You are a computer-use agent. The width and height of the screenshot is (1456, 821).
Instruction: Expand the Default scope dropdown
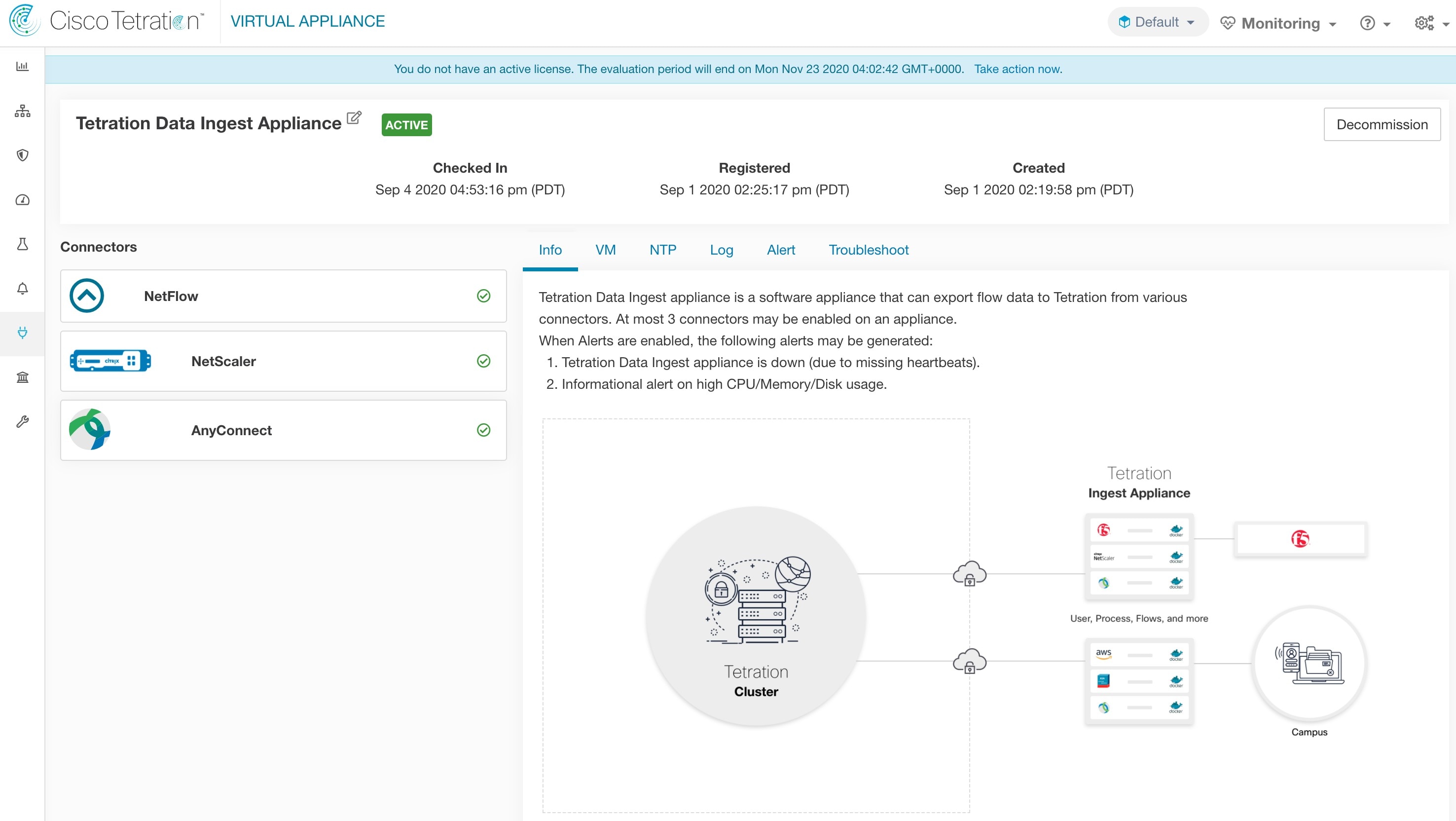1155,22
